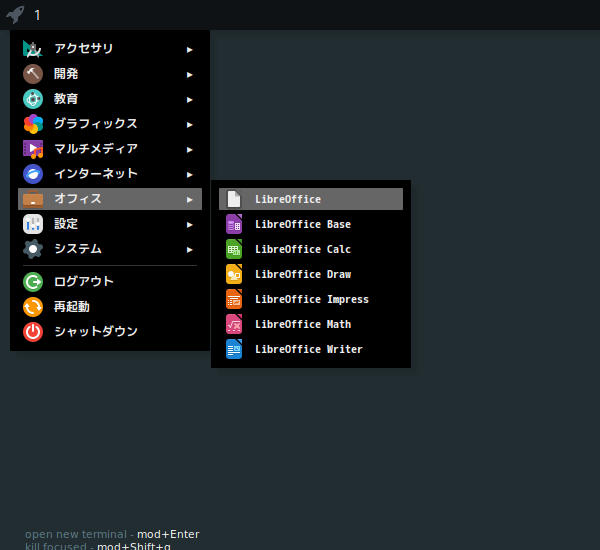
Task: Expand the オフィス submenu arrow
Action: 189,200
